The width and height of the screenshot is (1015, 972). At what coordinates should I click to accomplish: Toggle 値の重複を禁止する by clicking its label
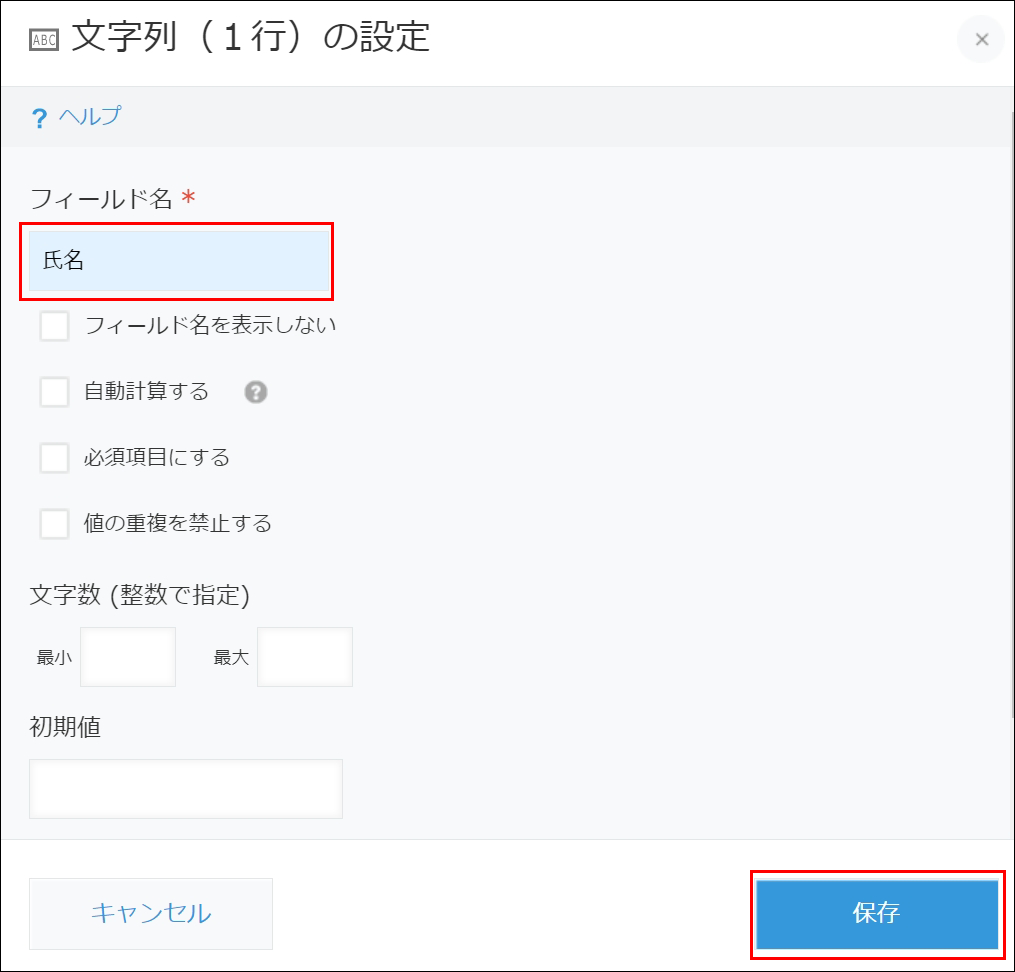(x=175, y=523)
